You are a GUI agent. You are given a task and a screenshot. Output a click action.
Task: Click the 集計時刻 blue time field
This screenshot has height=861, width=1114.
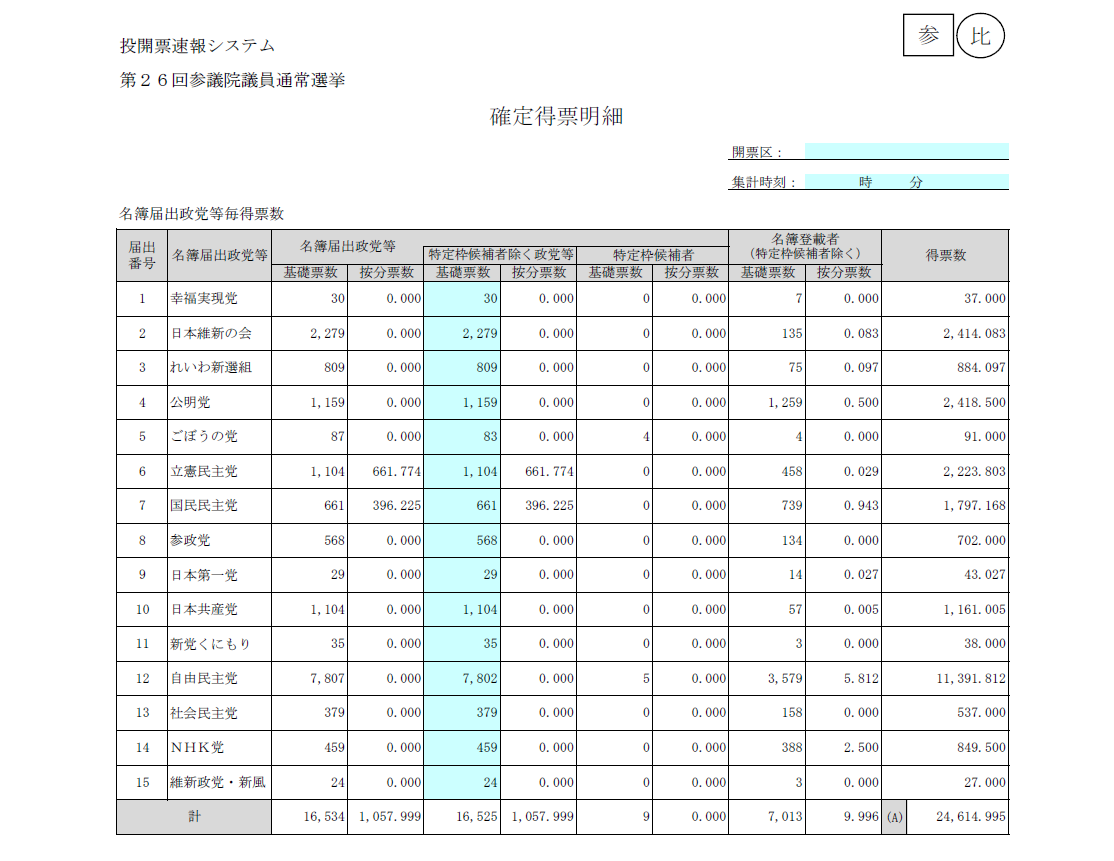pos(907,182)
